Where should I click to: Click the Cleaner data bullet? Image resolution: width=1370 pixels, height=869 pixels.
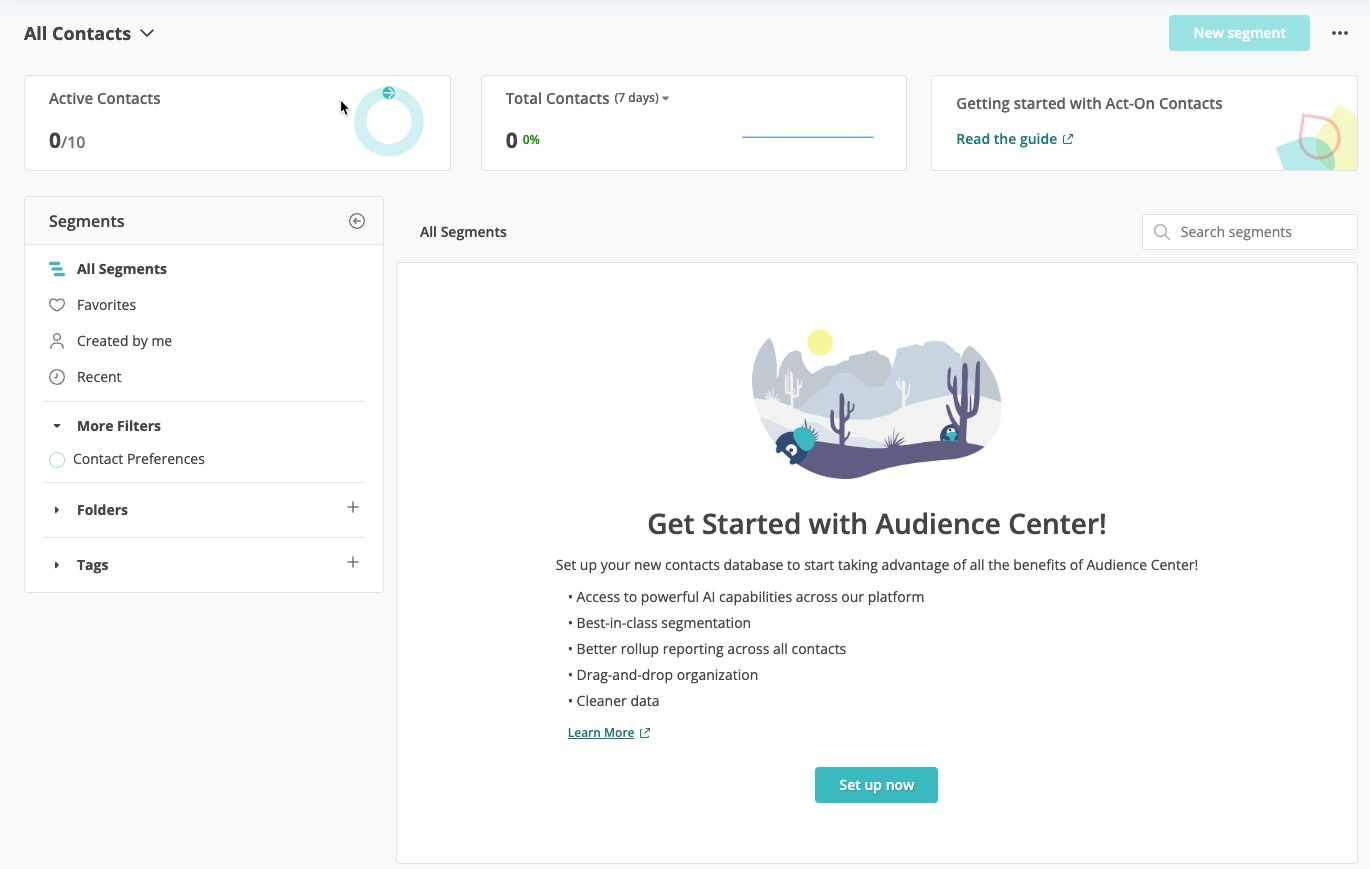click(614, 701)
